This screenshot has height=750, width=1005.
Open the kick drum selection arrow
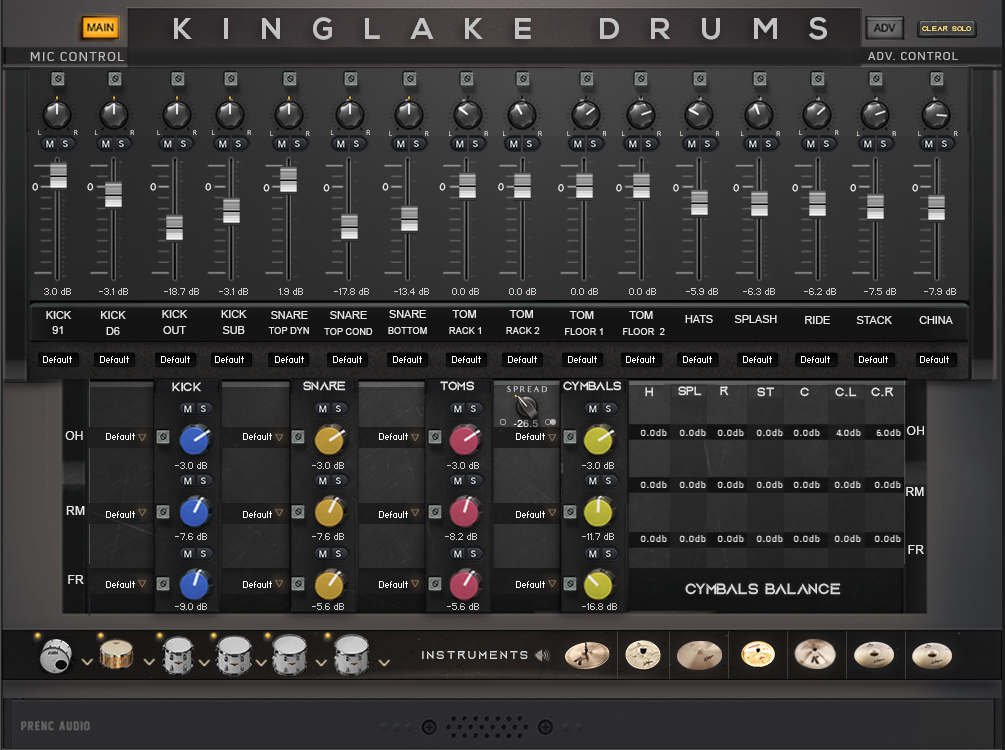click(x=87, y=662)
